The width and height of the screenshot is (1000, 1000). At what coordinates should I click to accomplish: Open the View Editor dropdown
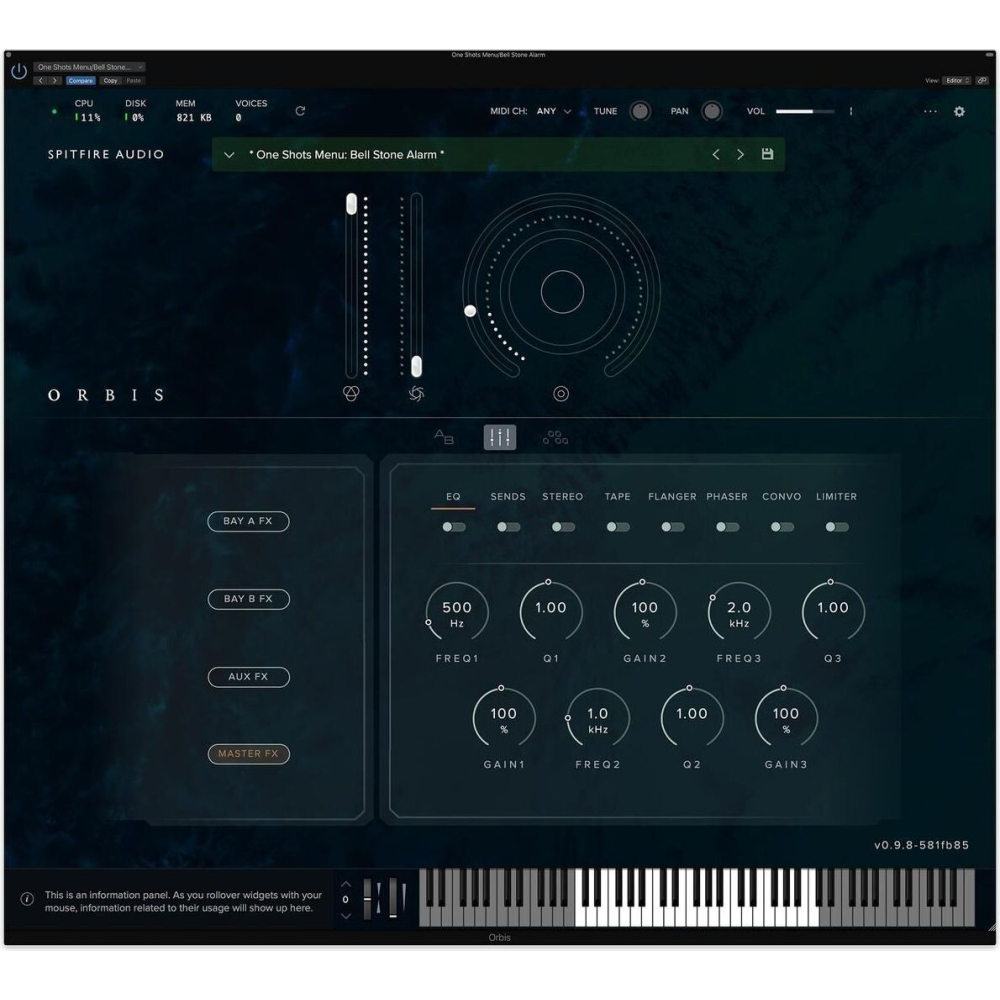click(x=956, y=80)
